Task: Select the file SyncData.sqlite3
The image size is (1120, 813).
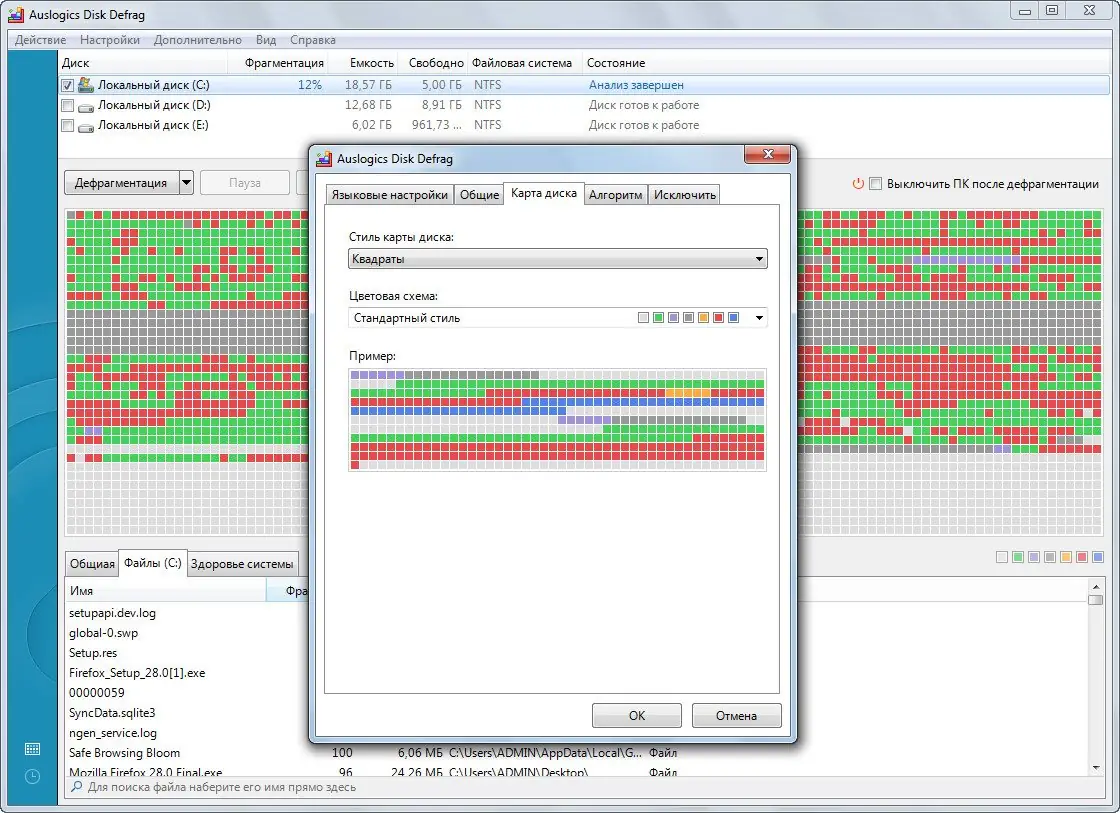Action: 112,713
